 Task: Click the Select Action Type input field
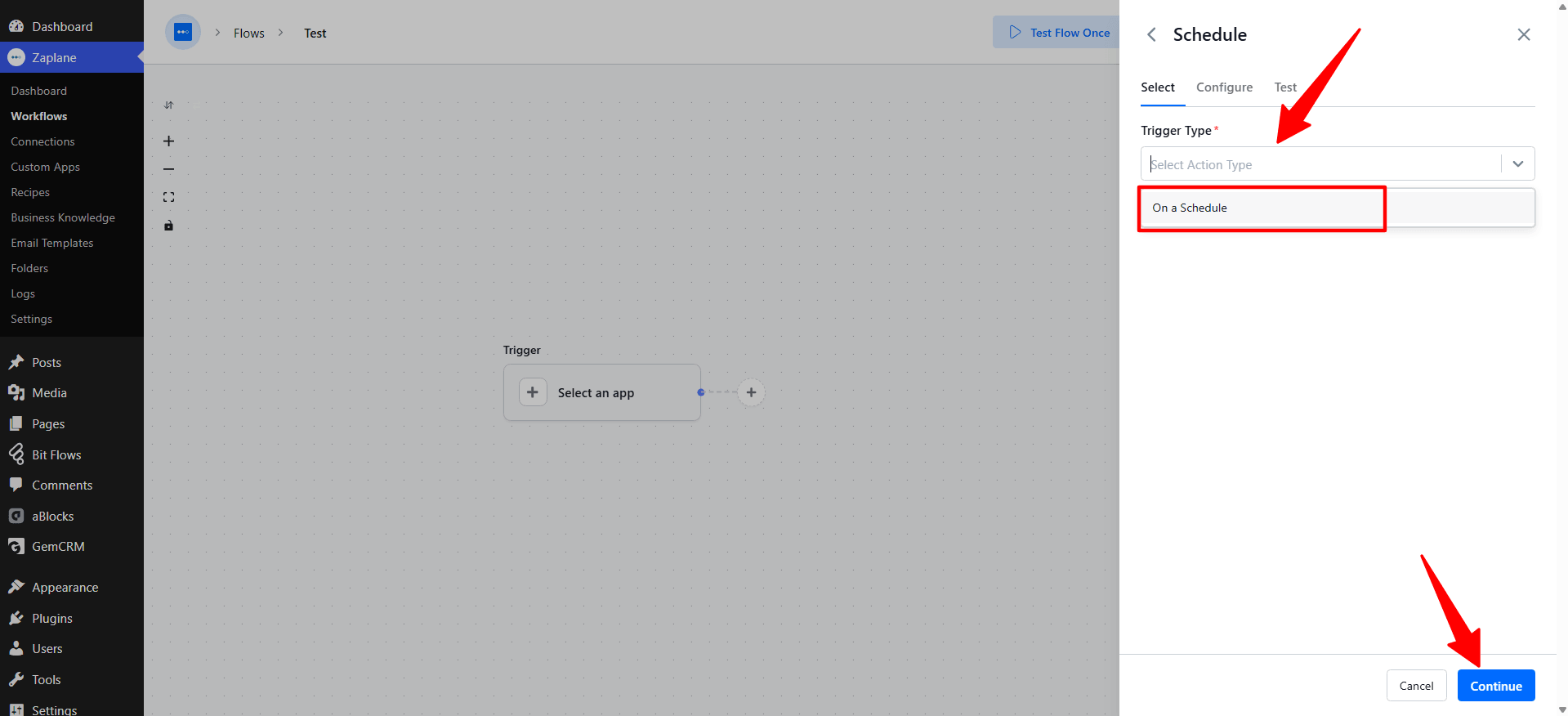click(x=1321, y=164)
